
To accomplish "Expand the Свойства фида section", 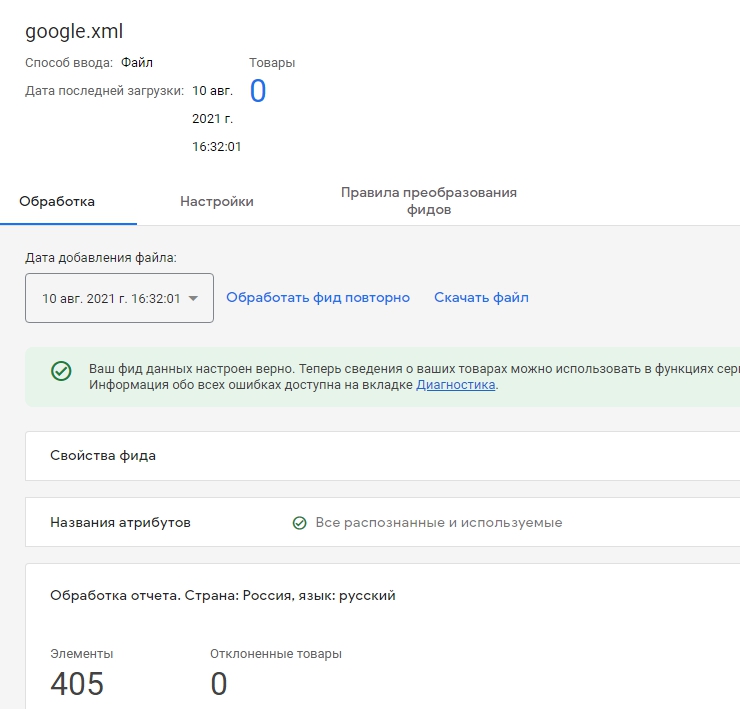I will [x=103, y=456].
